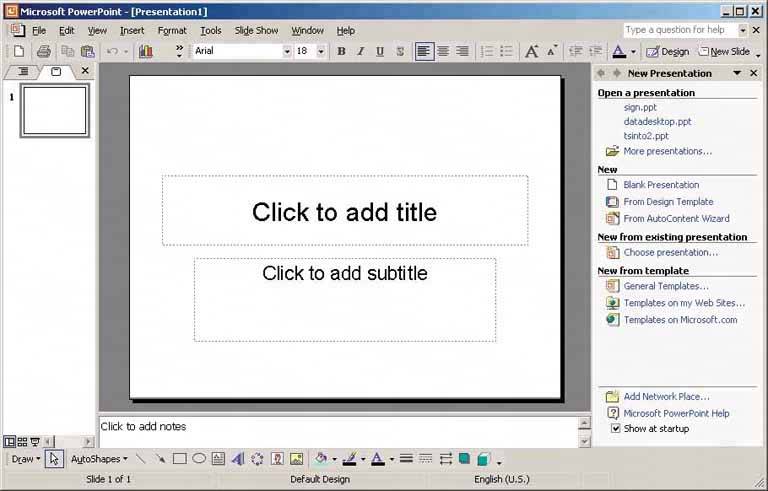The height and width of the screenshot is (491, 768).
Task: Choose line style in the Draw toolbar
Action: 406,459
